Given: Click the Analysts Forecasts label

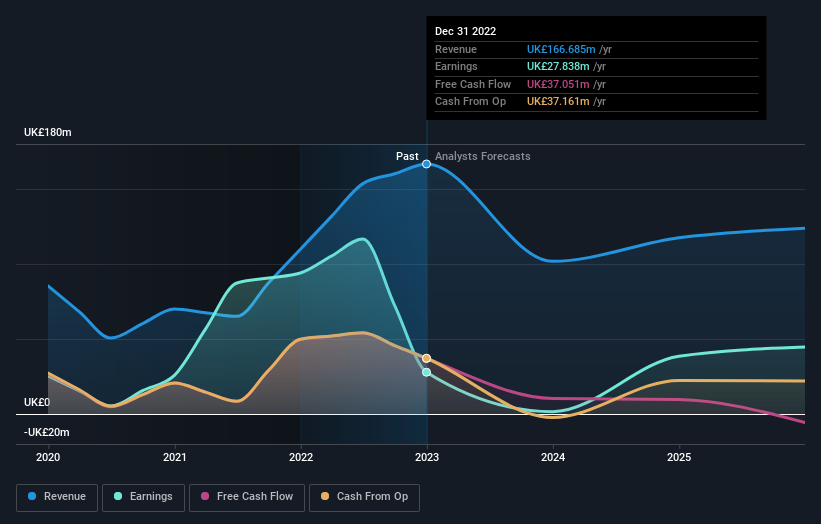Looking at the screenshot, I should coord(483,156).
